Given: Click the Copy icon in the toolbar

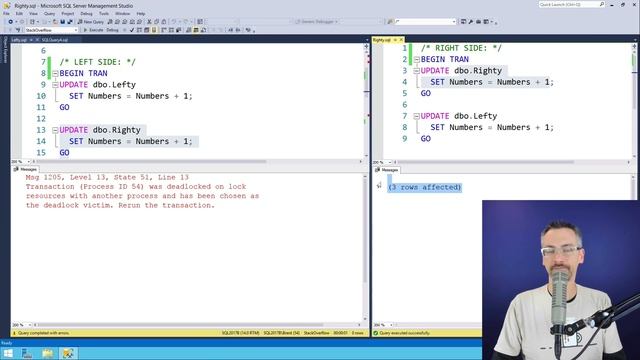Looking at the screenshot, I should click(157, 22).
